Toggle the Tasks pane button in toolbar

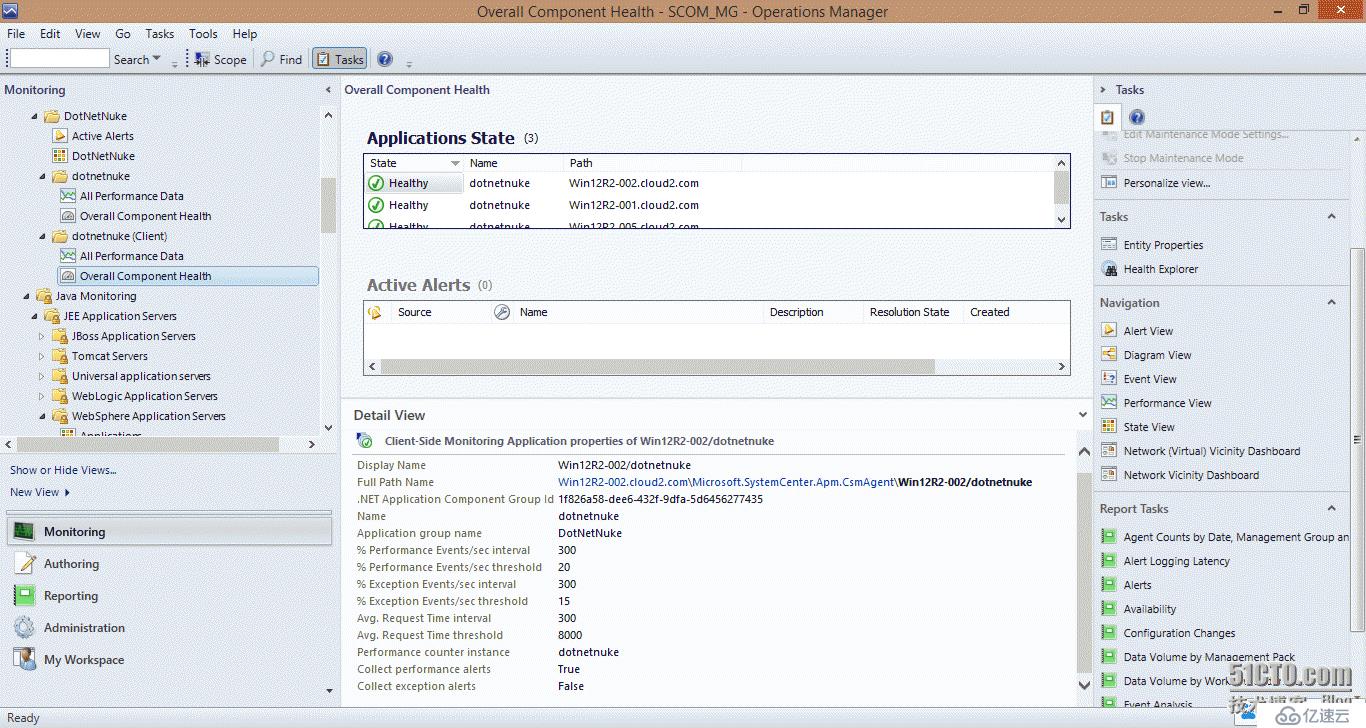tap(340, 59)
